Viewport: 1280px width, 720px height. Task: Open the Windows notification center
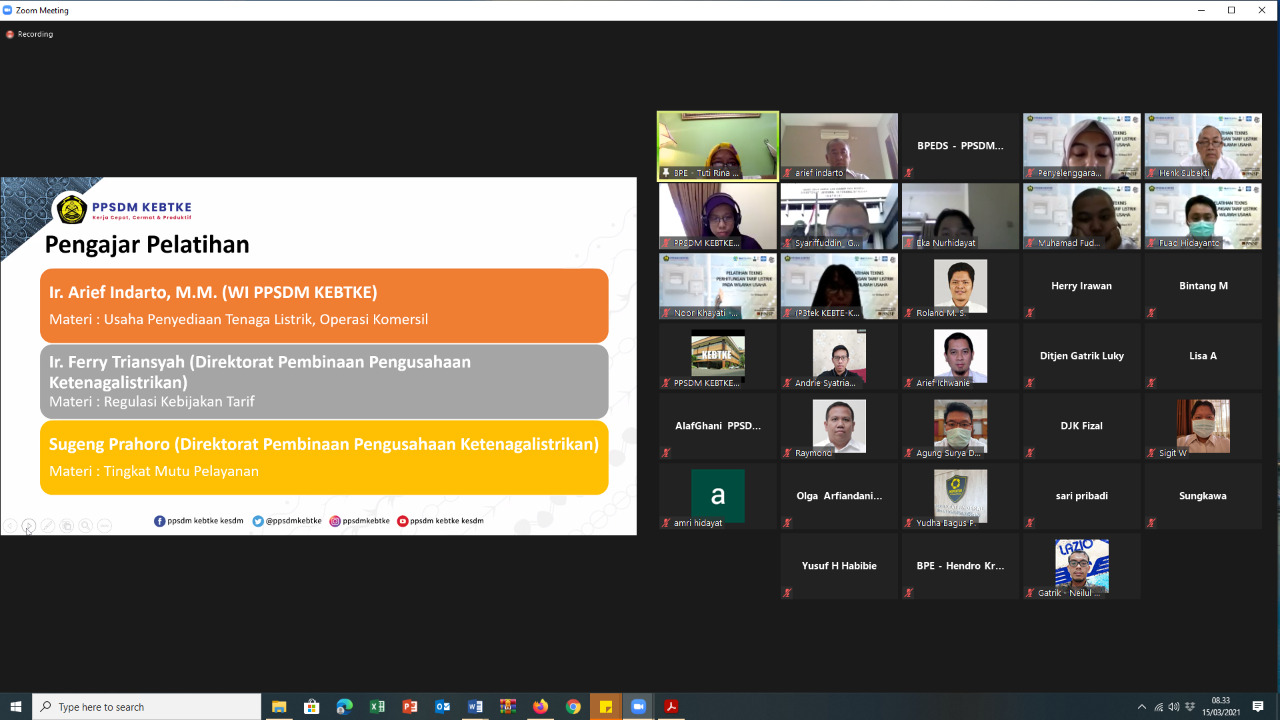click(x=1258, y=707)
